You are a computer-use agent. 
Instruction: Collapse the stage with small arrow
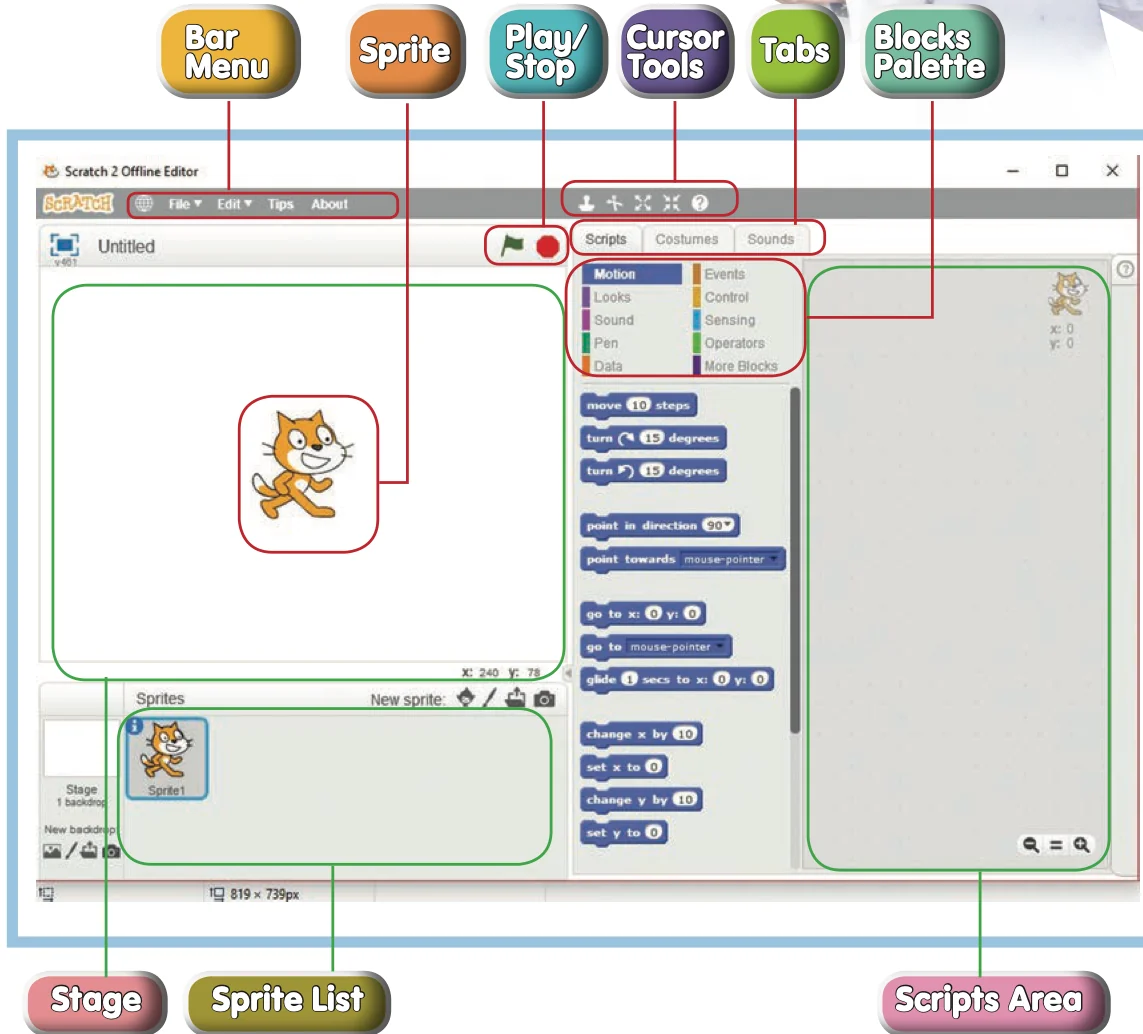(568, 673)
